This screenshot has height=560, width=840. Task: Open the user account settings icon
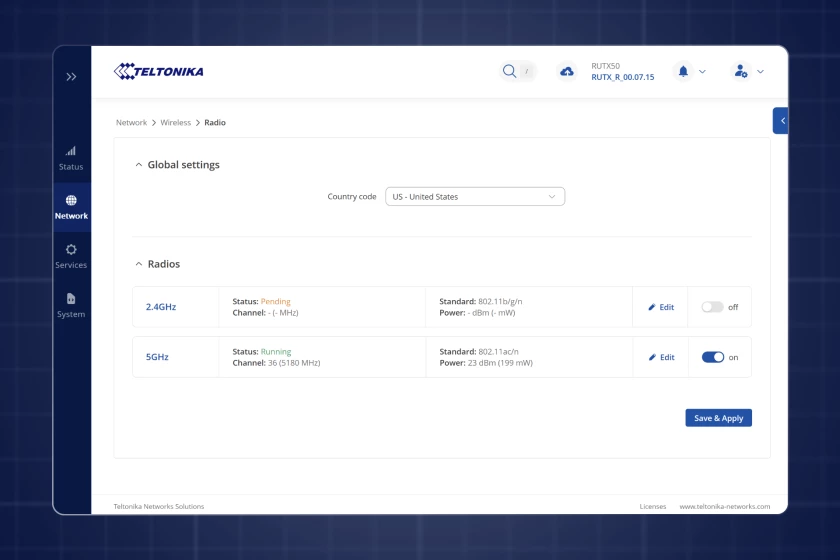(741, 71)
